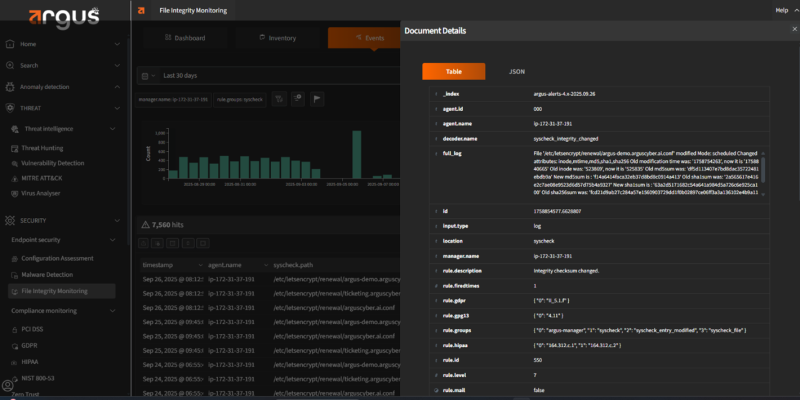This screenshot has height=400, width=800.
Task: Click the Home icon in the sidebar
Action: (x=10, y=44)
